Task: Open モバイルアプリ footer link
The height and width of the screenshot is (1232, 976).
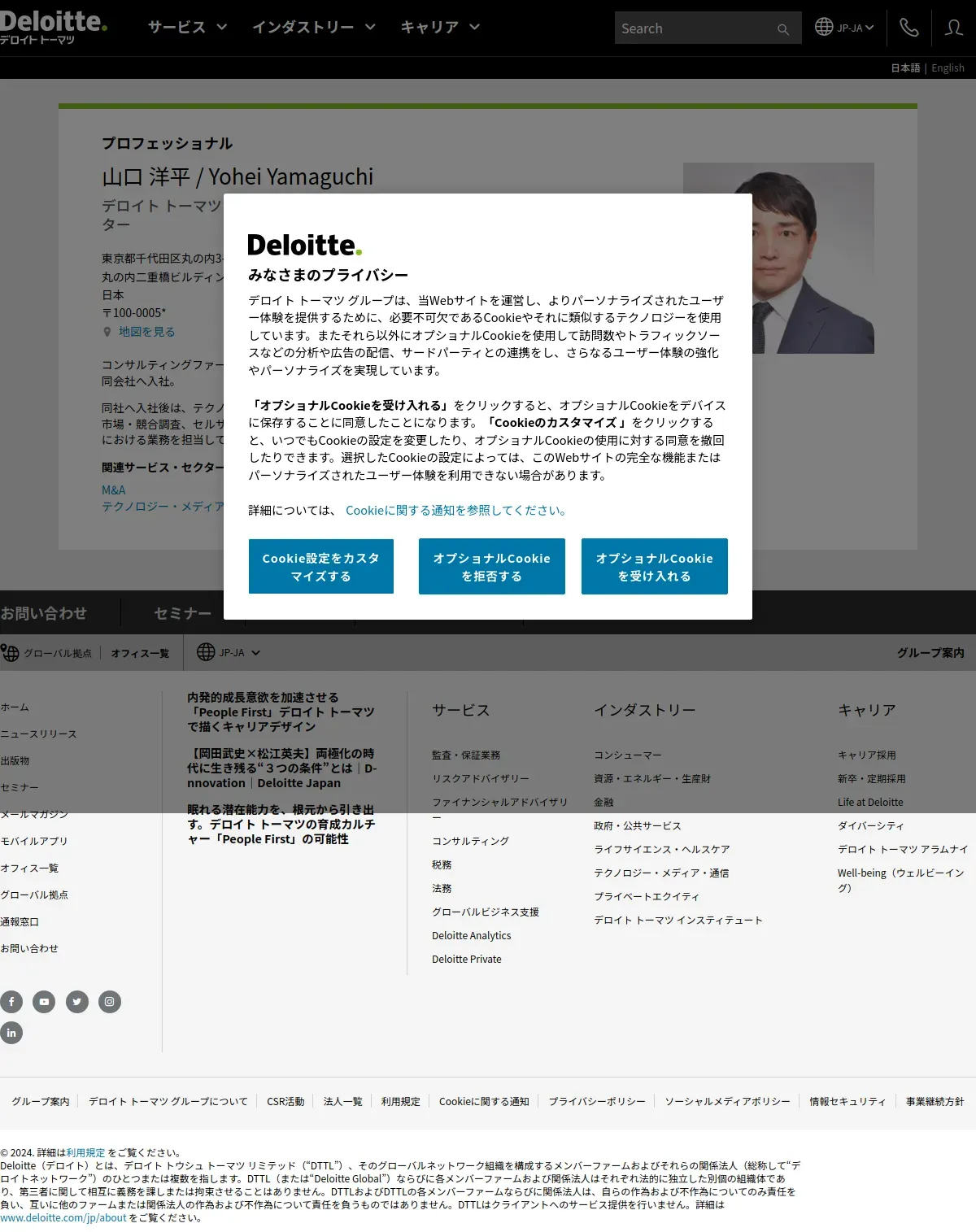Action: coord(34,841)
